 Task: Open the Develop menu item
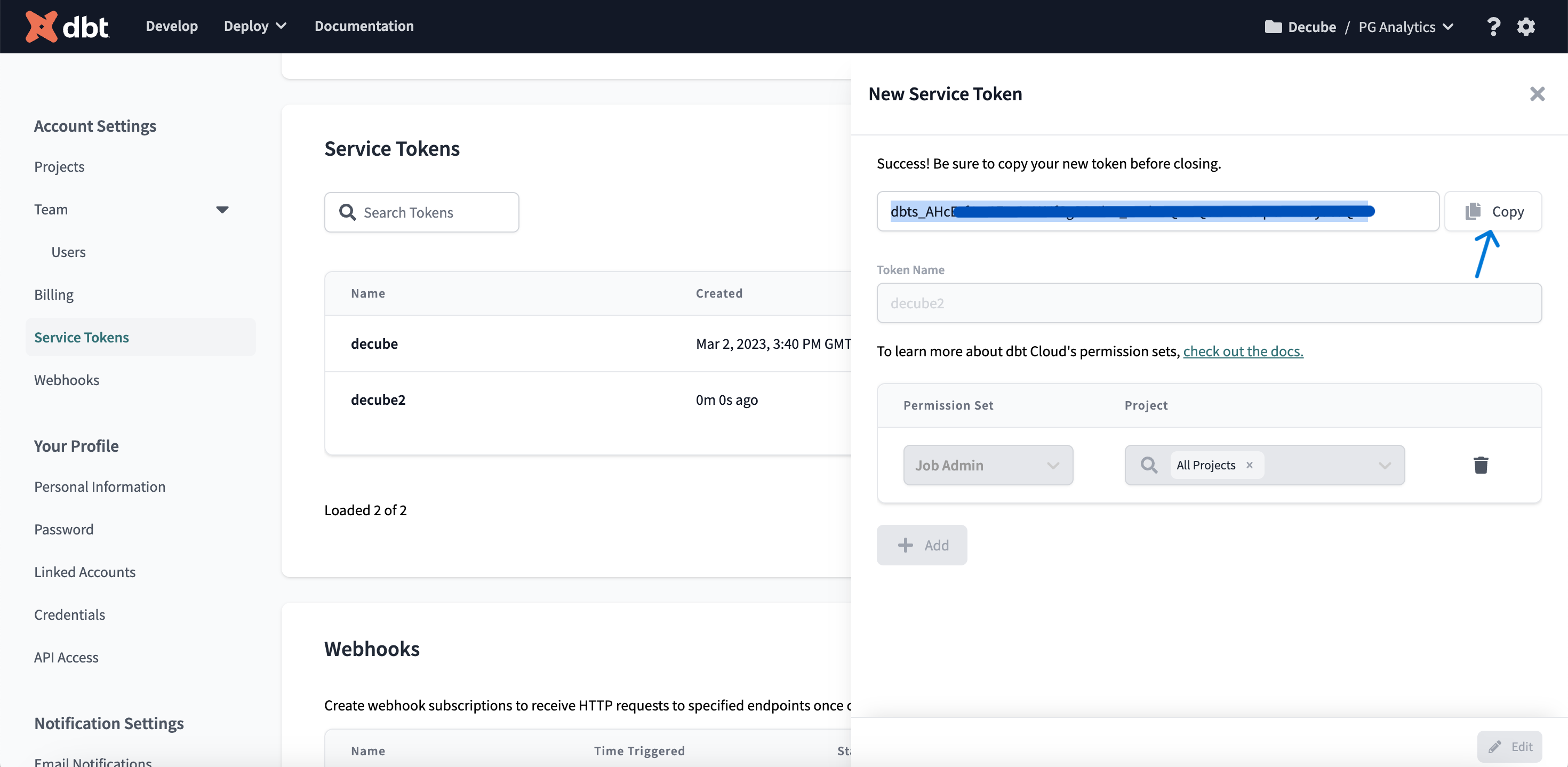[172, 26]
